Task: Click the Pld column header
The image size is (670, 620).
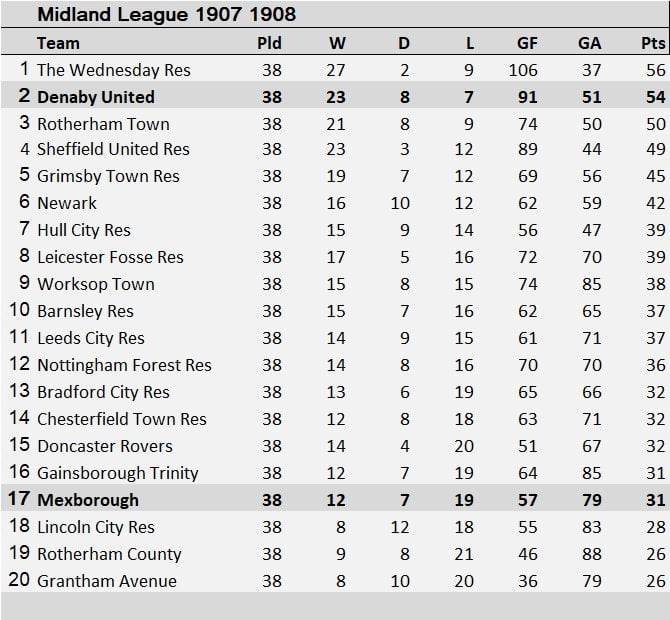Action: [270, 43]
